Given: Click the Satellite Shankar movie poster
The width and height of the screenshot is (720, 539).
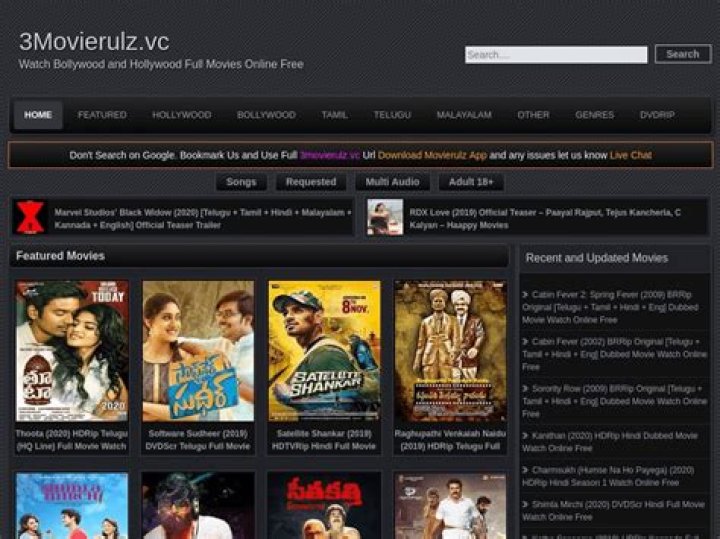Looking at the screenshot, I should pyautogui.click(x=324, y=351).
